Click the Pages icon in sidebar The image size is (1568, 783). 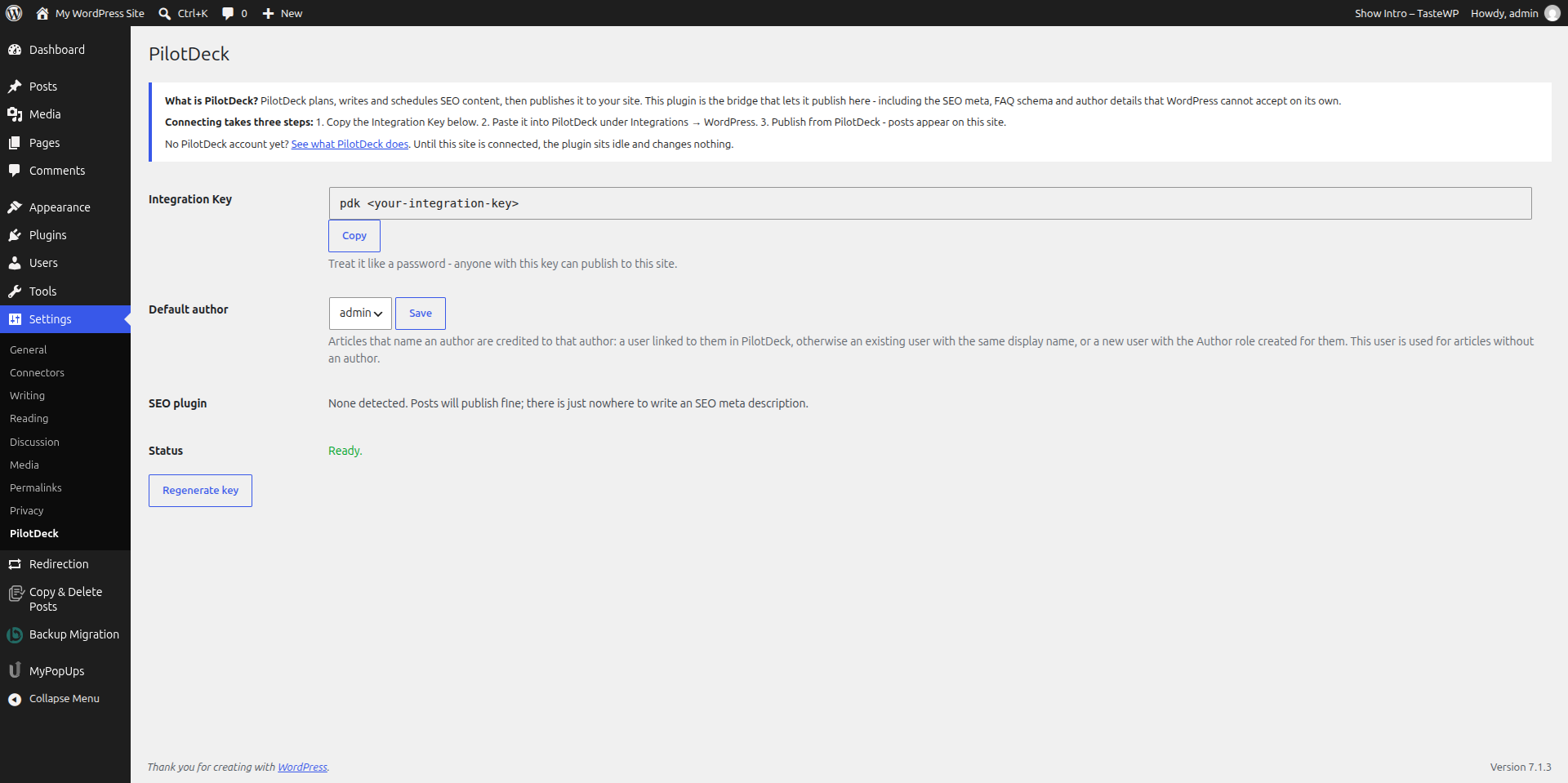[x=15, y=143]
